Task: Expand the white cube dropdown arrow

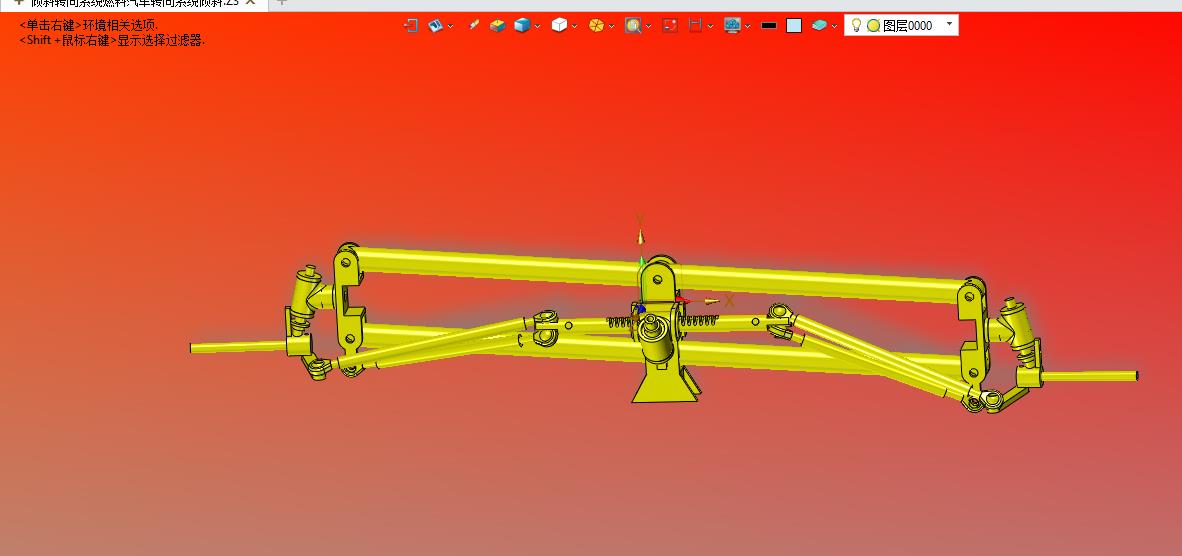Action: point(574,26)
